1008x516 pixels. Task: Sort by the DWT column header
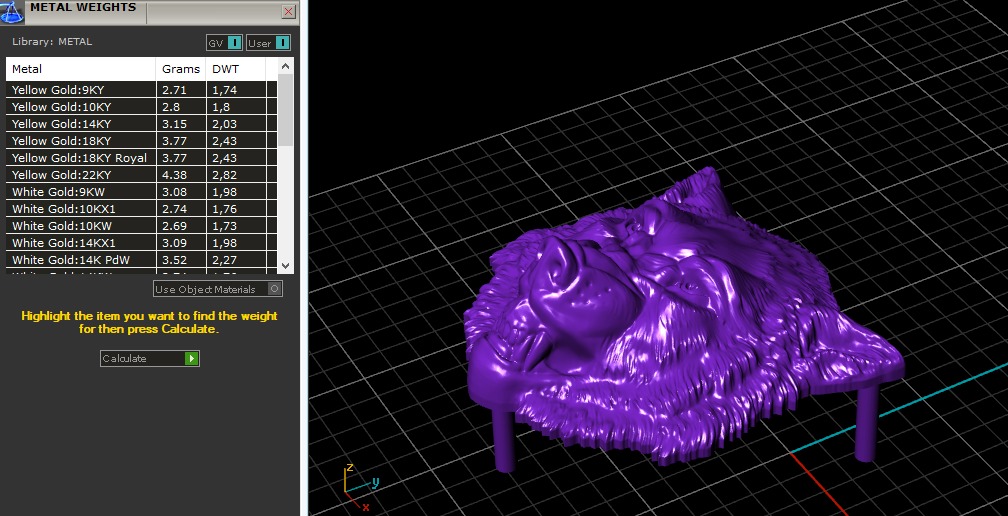(x=235, y=69)
